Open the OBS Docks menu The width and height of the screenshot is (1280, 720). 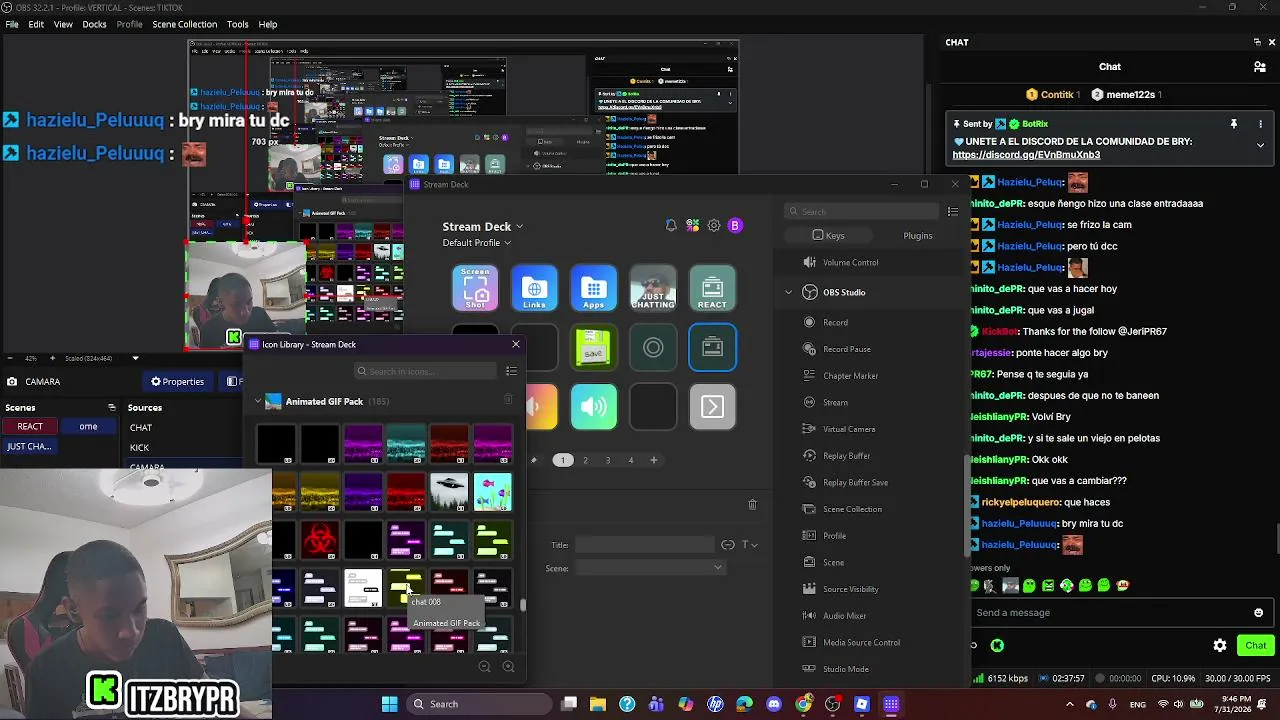click(94, 24)
